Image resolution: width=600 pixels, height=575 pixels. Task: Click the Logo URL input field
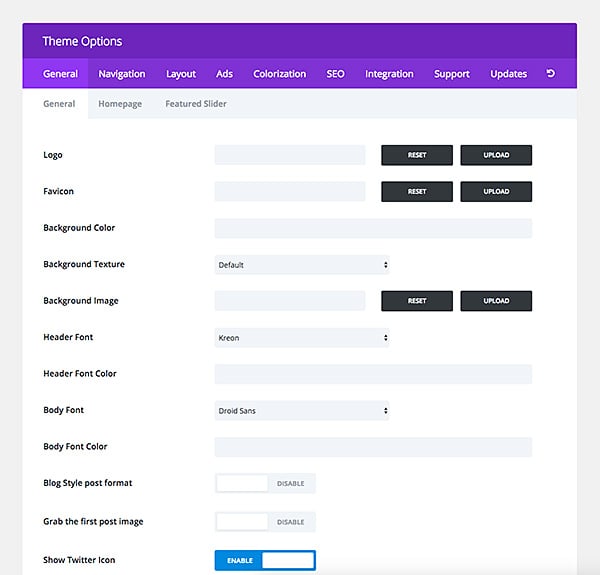[290, 155]
